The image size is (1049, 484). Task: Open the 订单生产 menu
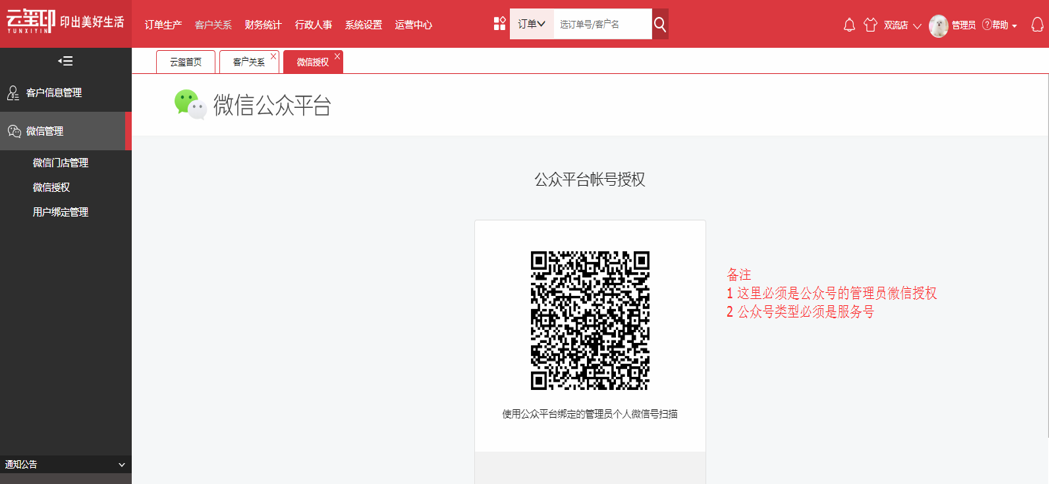coord(163,25)
